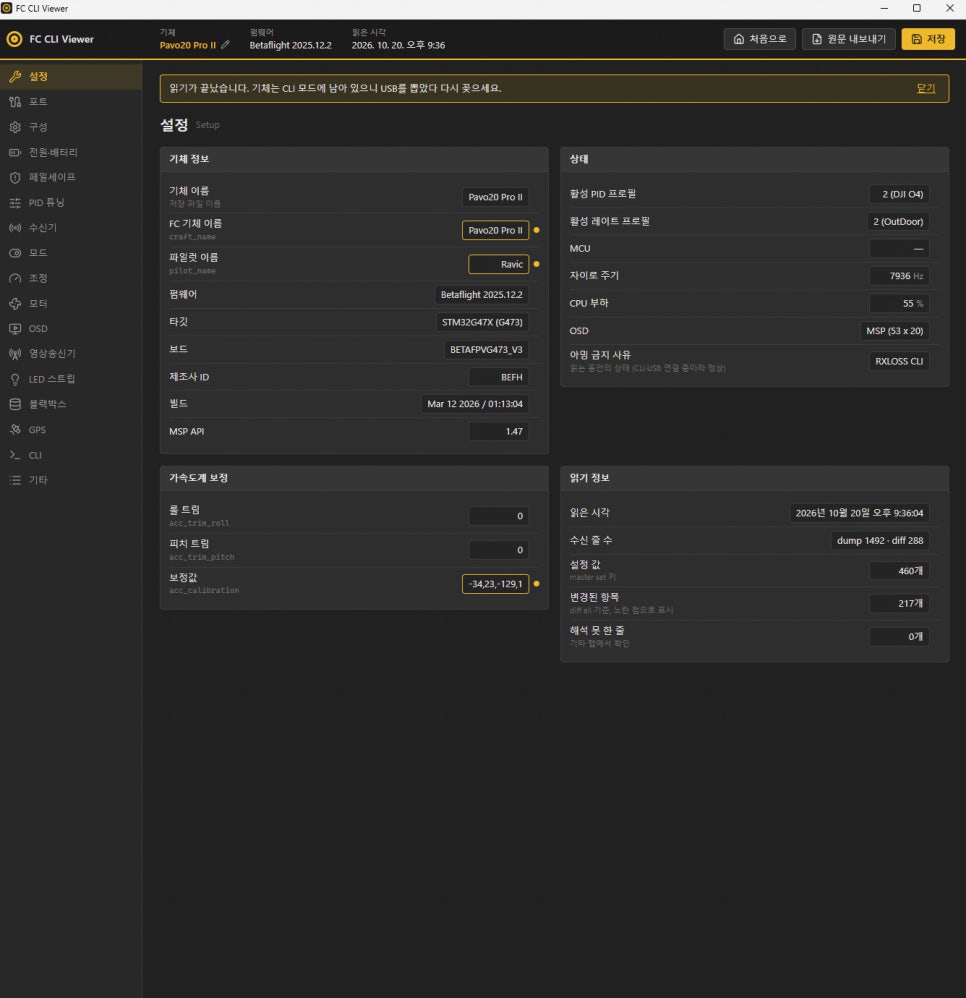This screenshot has width=966, height=998.
Task: Click the active PID profile 2 (DJI O4)
Action: tap(899, 194)
